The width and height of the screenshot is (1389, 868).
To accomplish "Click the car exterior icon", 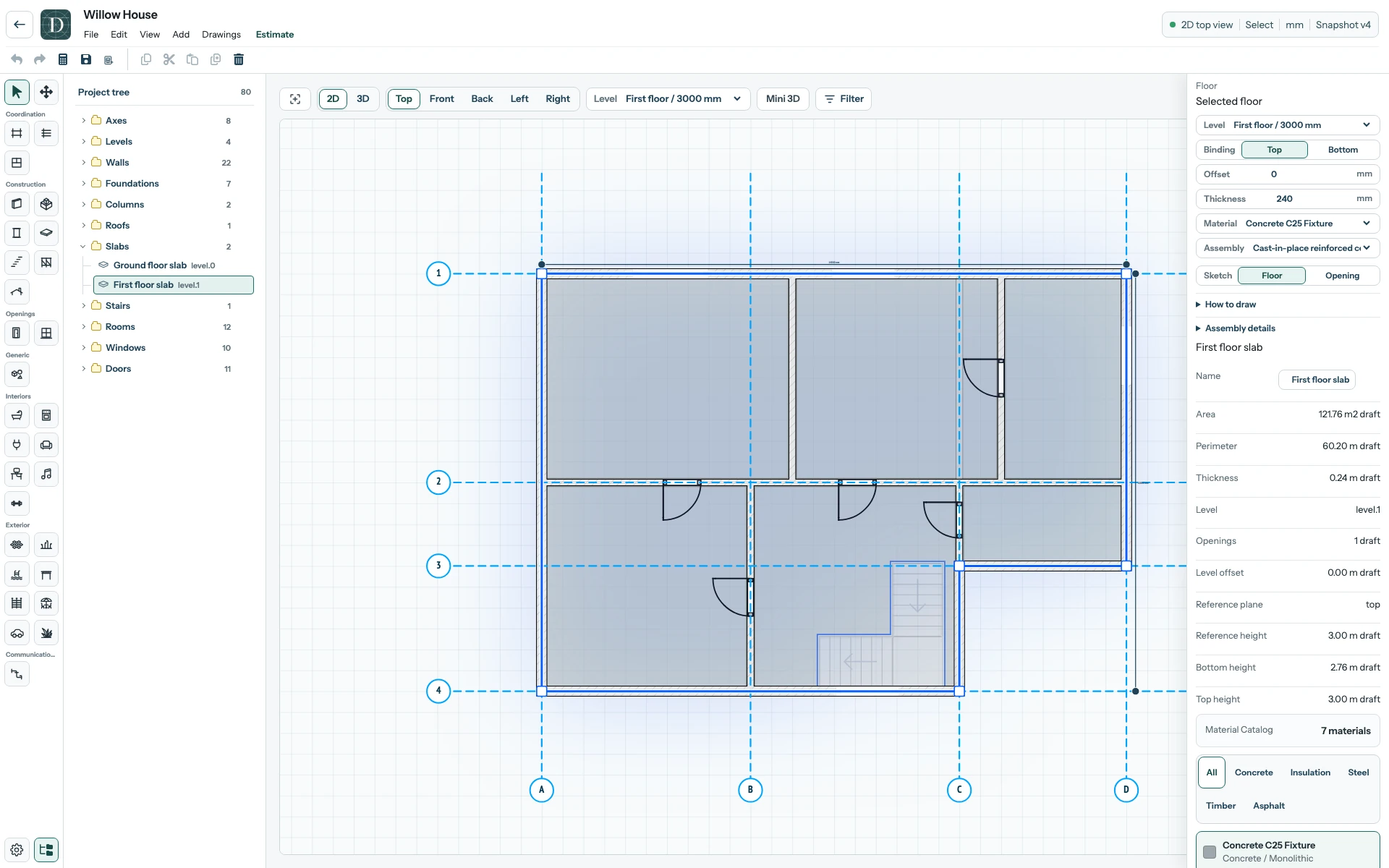I will tap(17, 633).
